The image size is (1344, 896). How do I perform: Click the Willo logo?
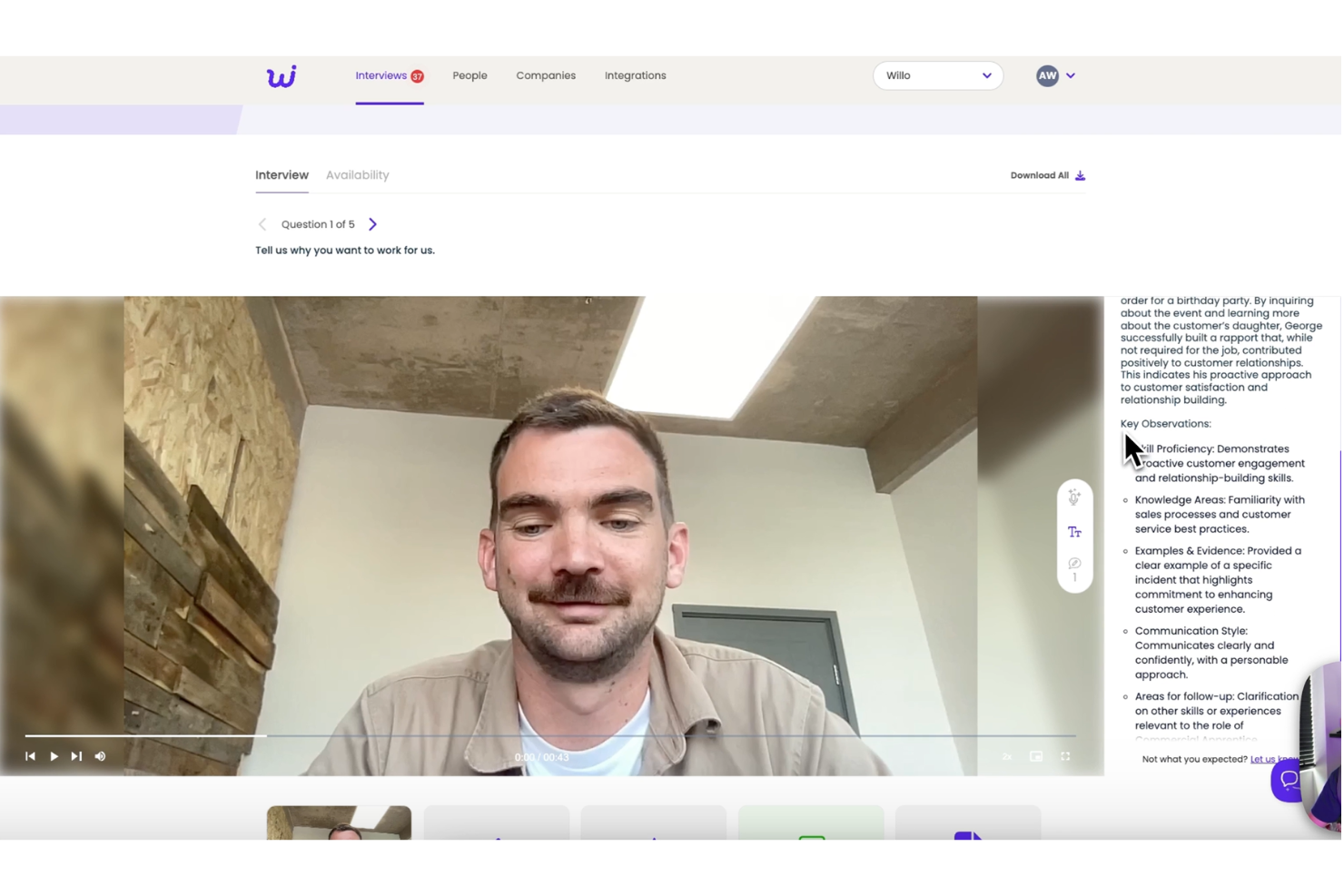(x=282, y=76)
